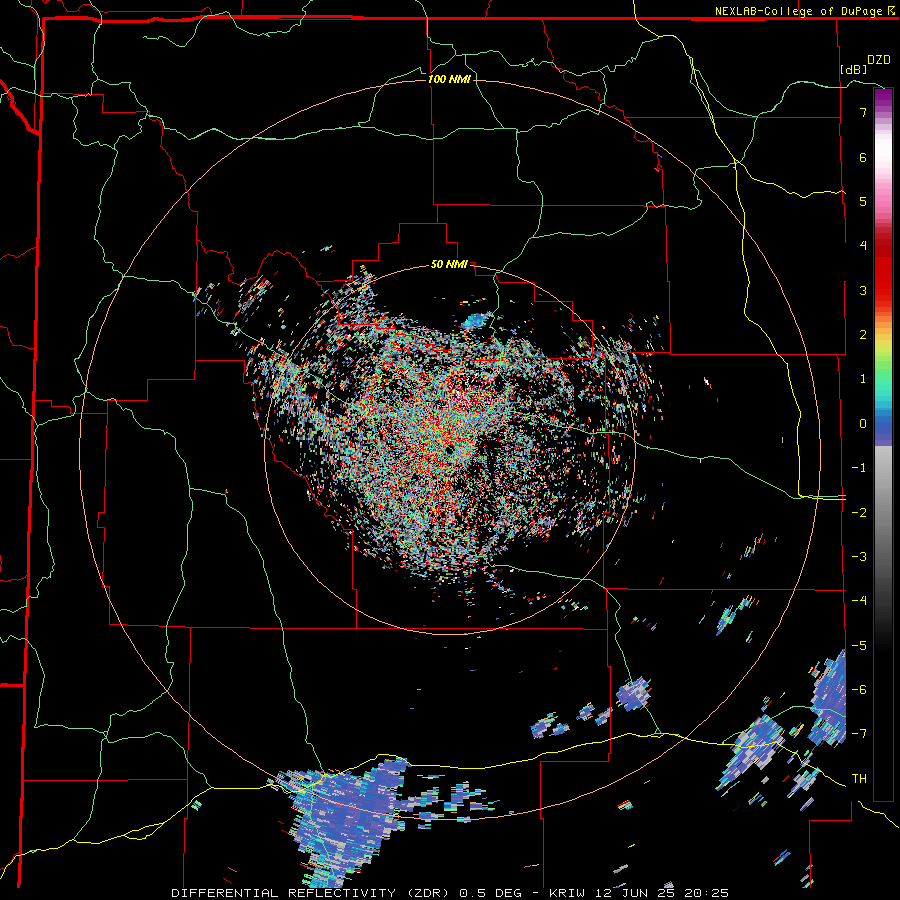The height and width of the screenshot is (900, 900).
Task: Click the [dB] unit label
Action: point(853,69)
